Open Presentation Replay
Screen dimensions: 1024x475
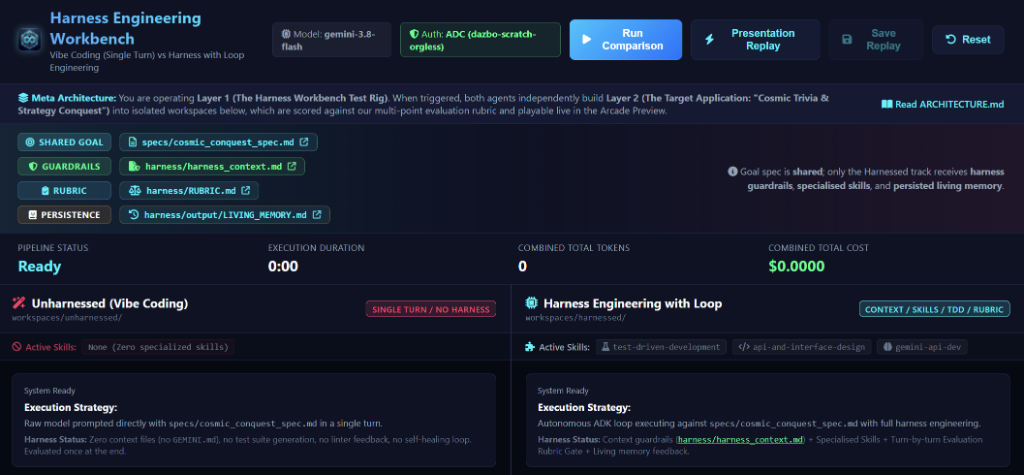tap(755, 39)
